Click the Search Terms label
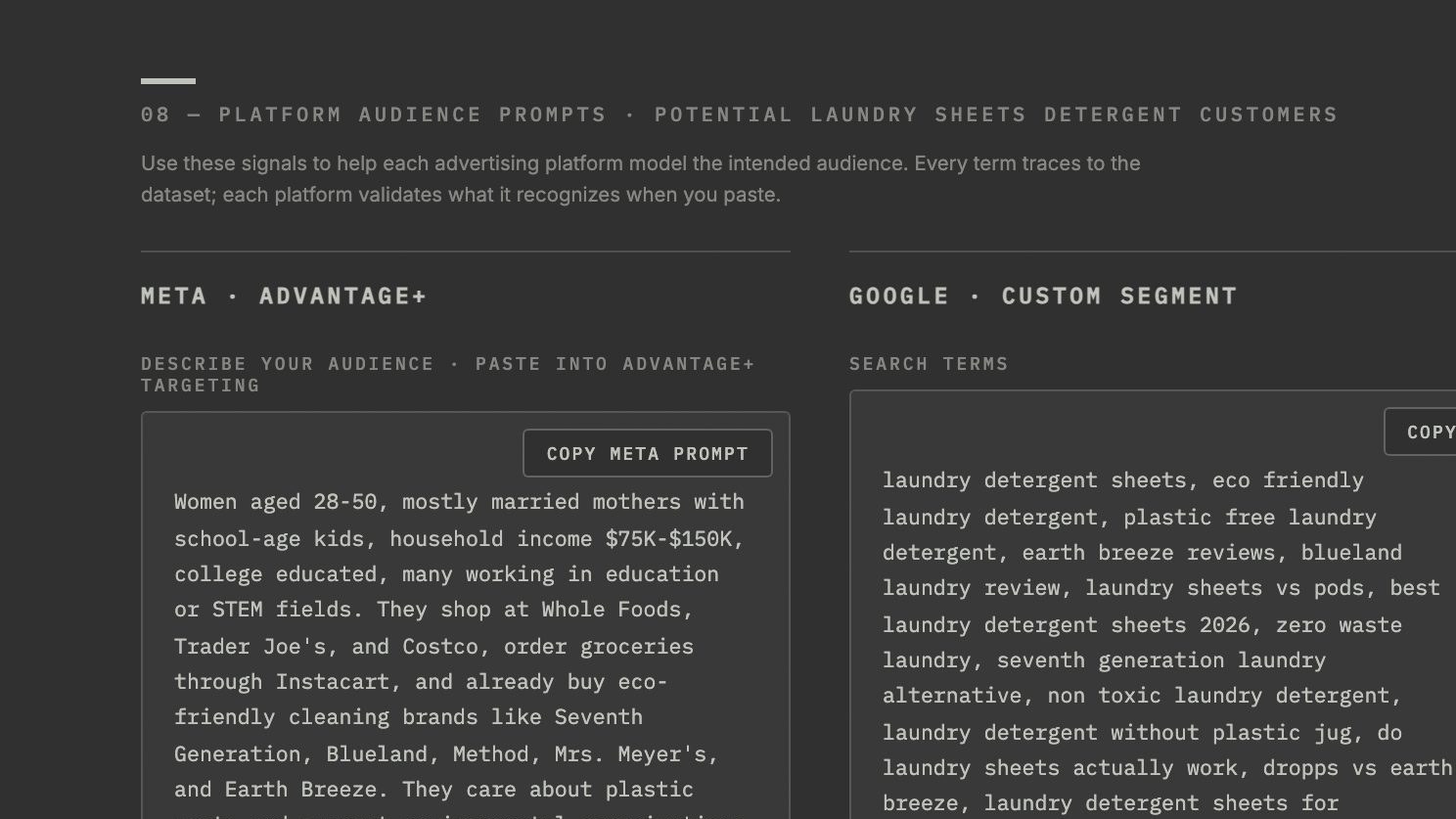The height and width of the screenshot is (819, 1456). (x=929, y=364)
